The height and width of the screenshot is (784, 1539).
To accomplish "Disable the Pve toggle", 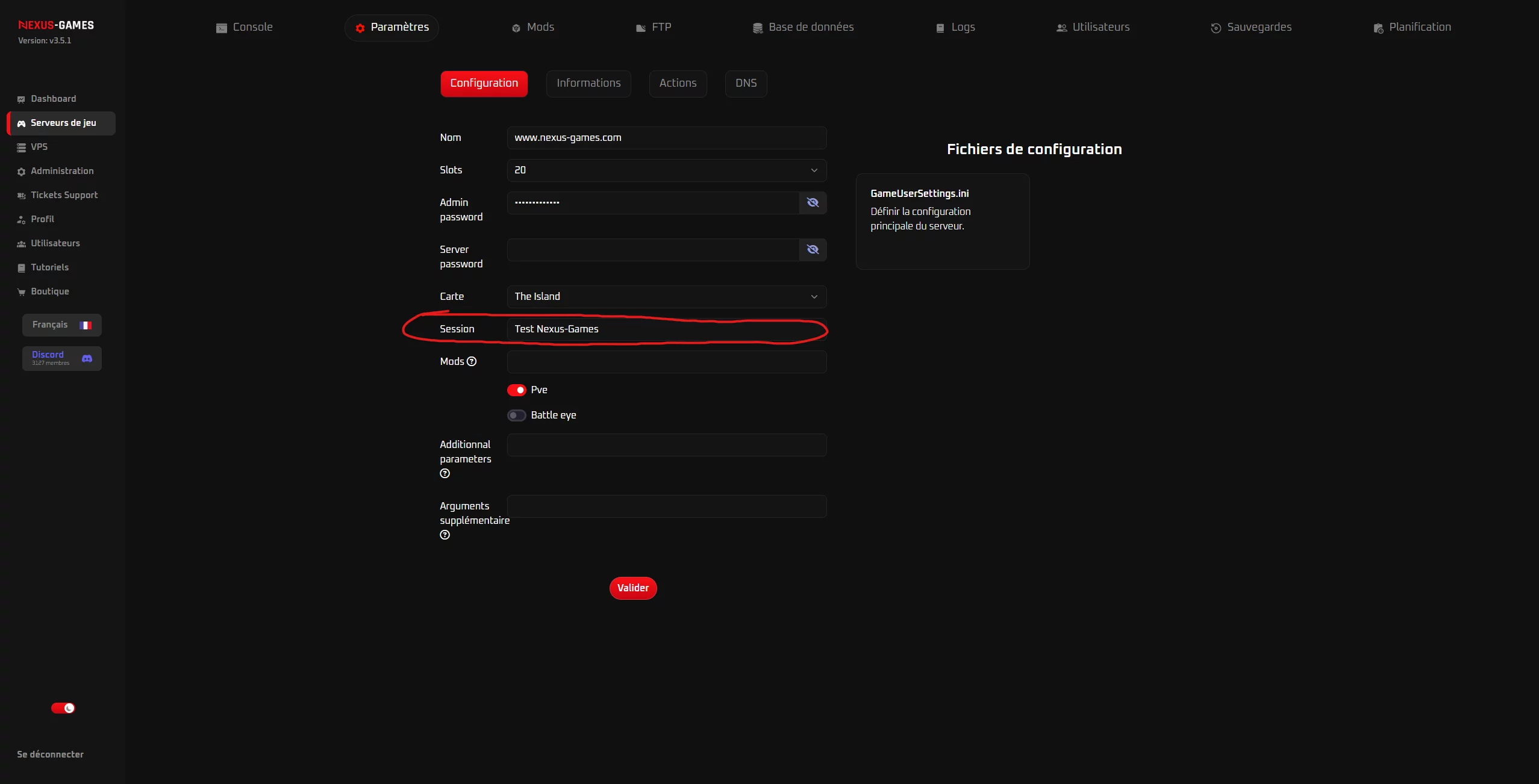I will pyautogui.click(x=516, y=390).
